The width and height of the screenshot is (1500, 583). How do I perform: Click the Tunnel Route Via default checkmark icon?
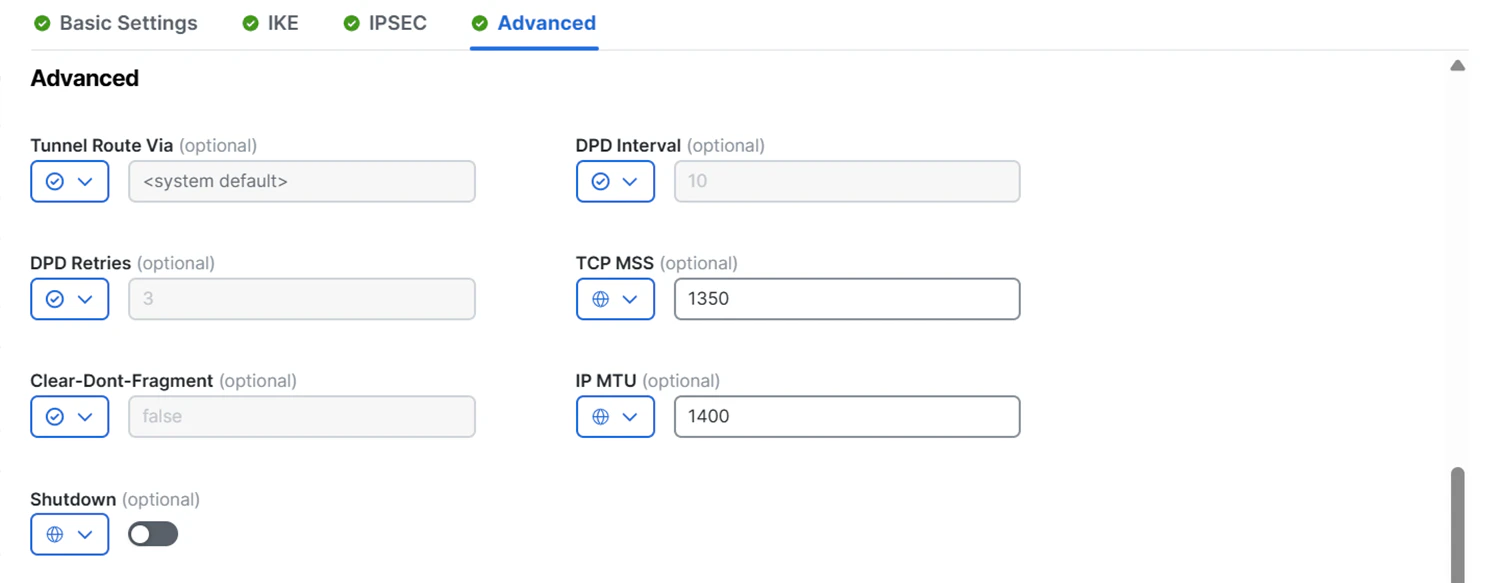(55, 181)
